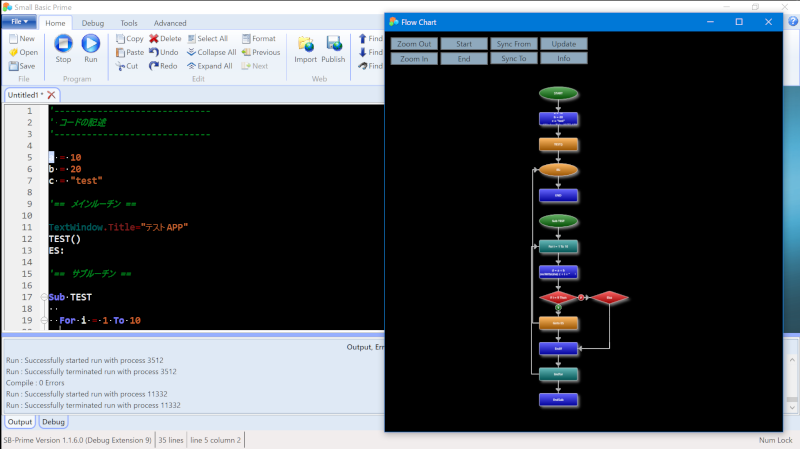Click Sync From in Flow Chart window
The height and width of the screenshot is (449, 800).
coord(514,44)
